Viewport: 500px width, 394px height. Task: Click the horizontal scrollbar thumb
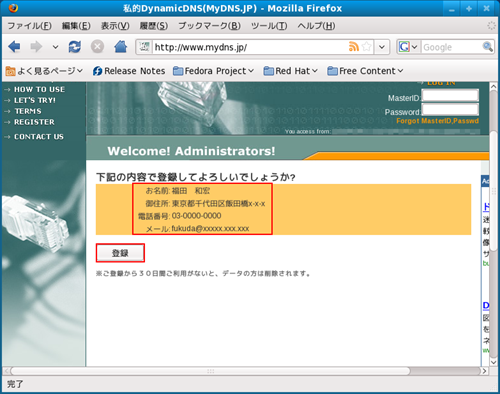(x=210, y=371)
